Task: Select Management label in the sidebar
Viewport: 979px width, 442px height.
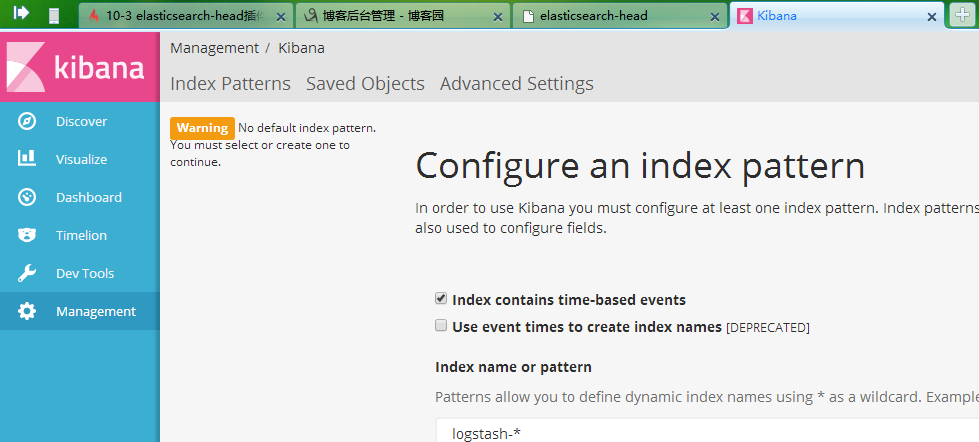Action: coord(96,312)
